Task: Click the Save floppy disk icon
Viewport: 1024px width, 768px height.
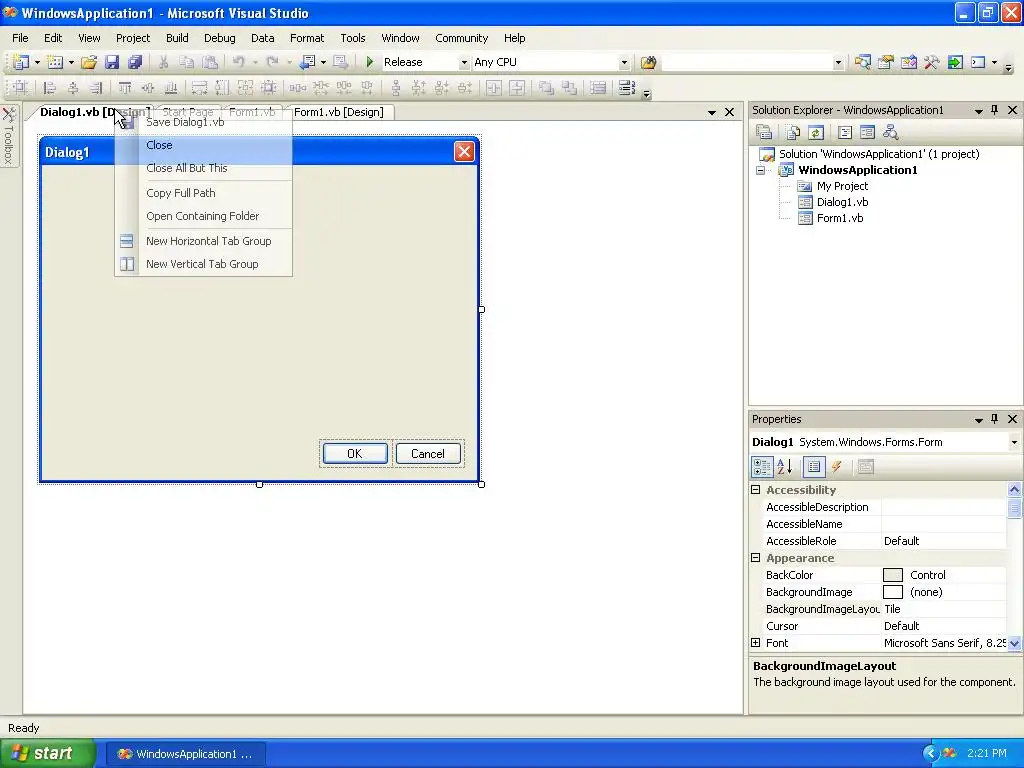Action: click(x=112, y=62)
